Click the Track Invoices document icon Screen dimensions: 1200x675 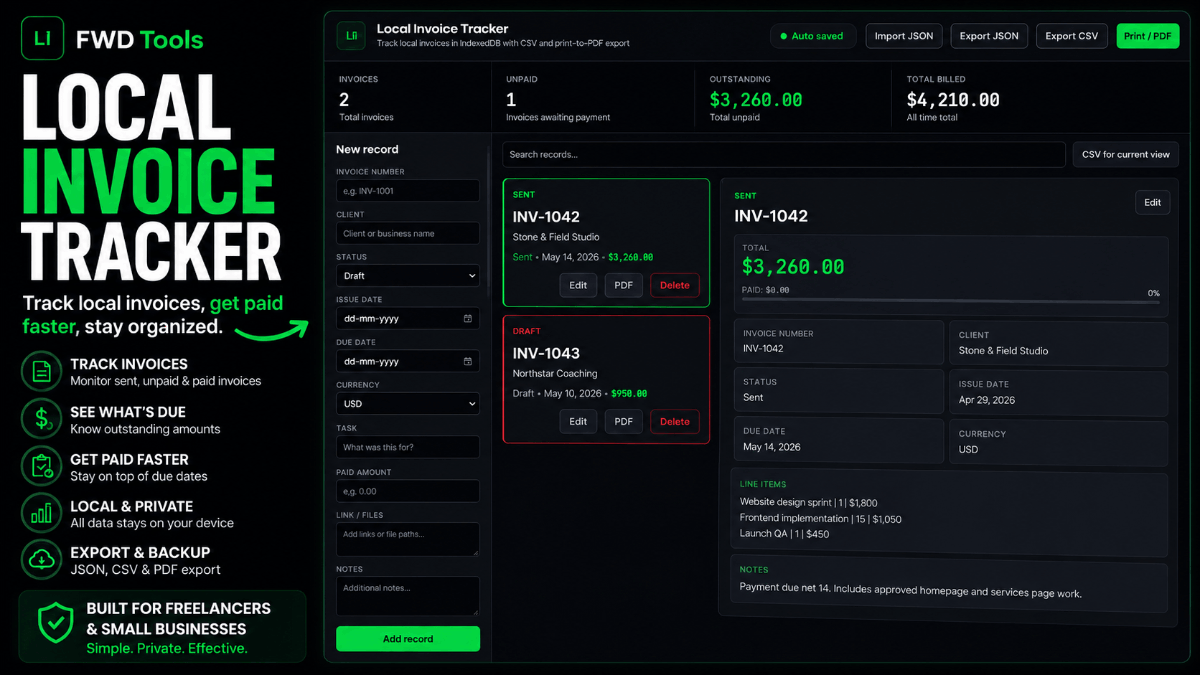41,372
